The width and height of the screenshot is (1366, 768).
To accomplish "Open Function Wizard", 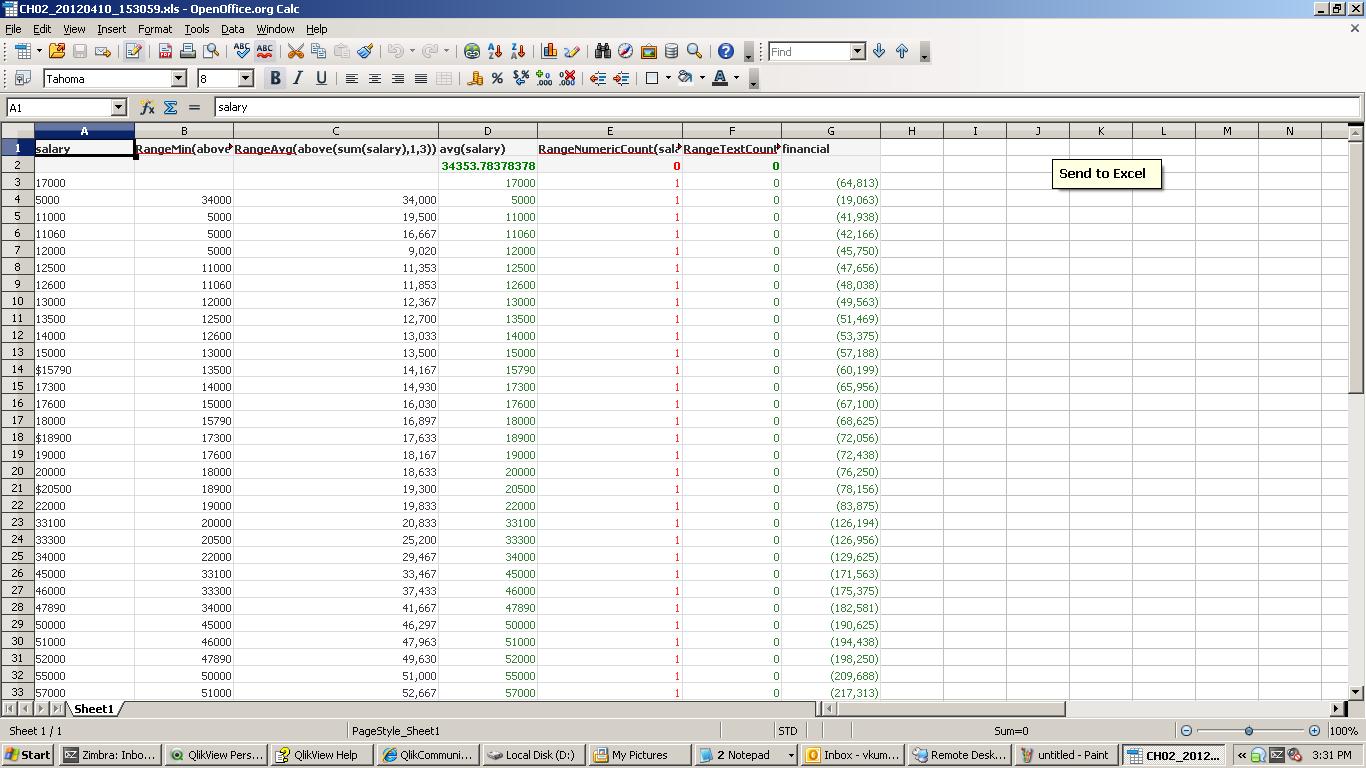I will point(147,107).
